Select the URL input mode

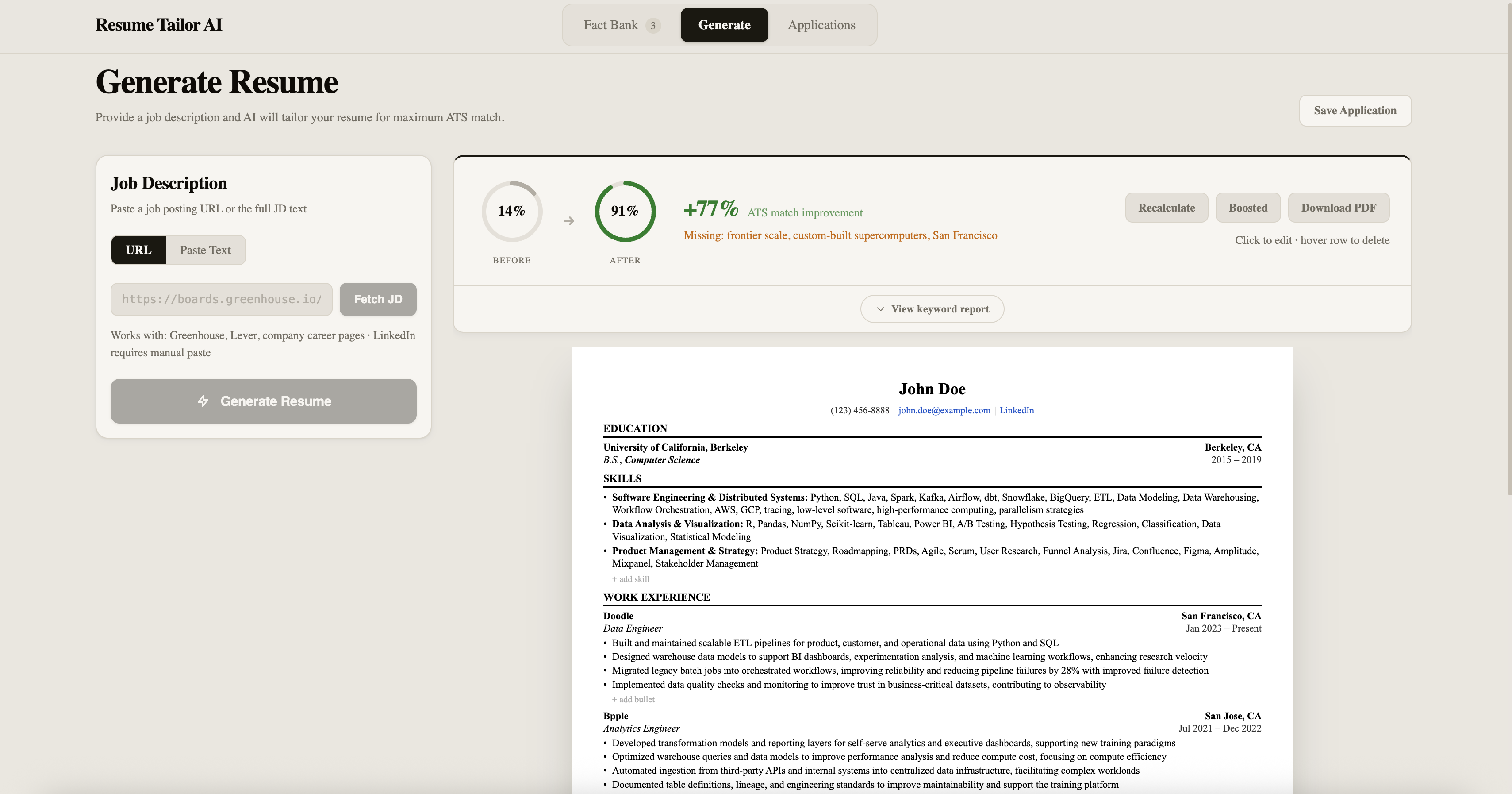click(x=138, y=250)
